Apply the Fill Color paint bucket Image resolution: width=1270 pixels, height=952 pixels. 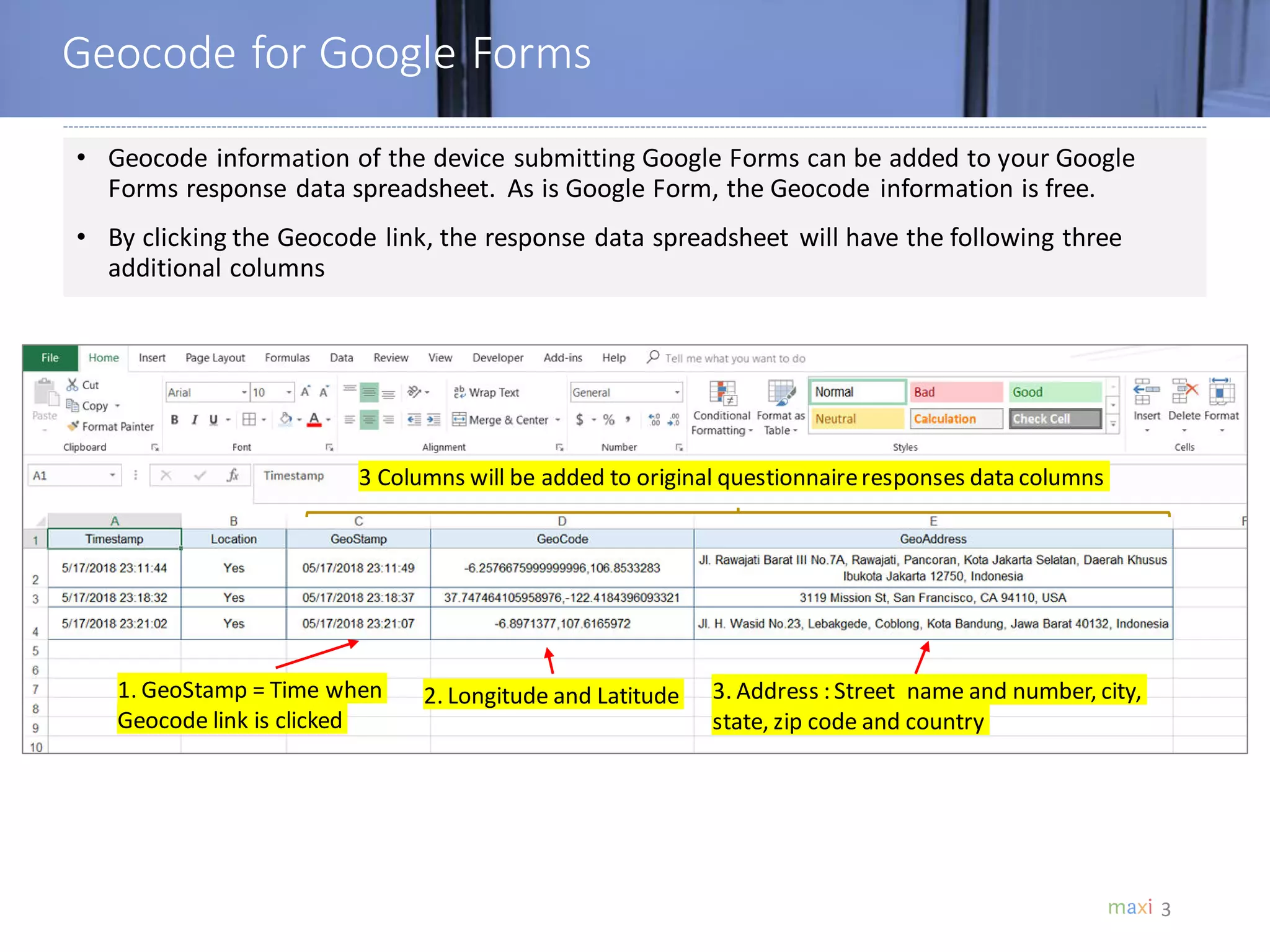tap(286, 420)
